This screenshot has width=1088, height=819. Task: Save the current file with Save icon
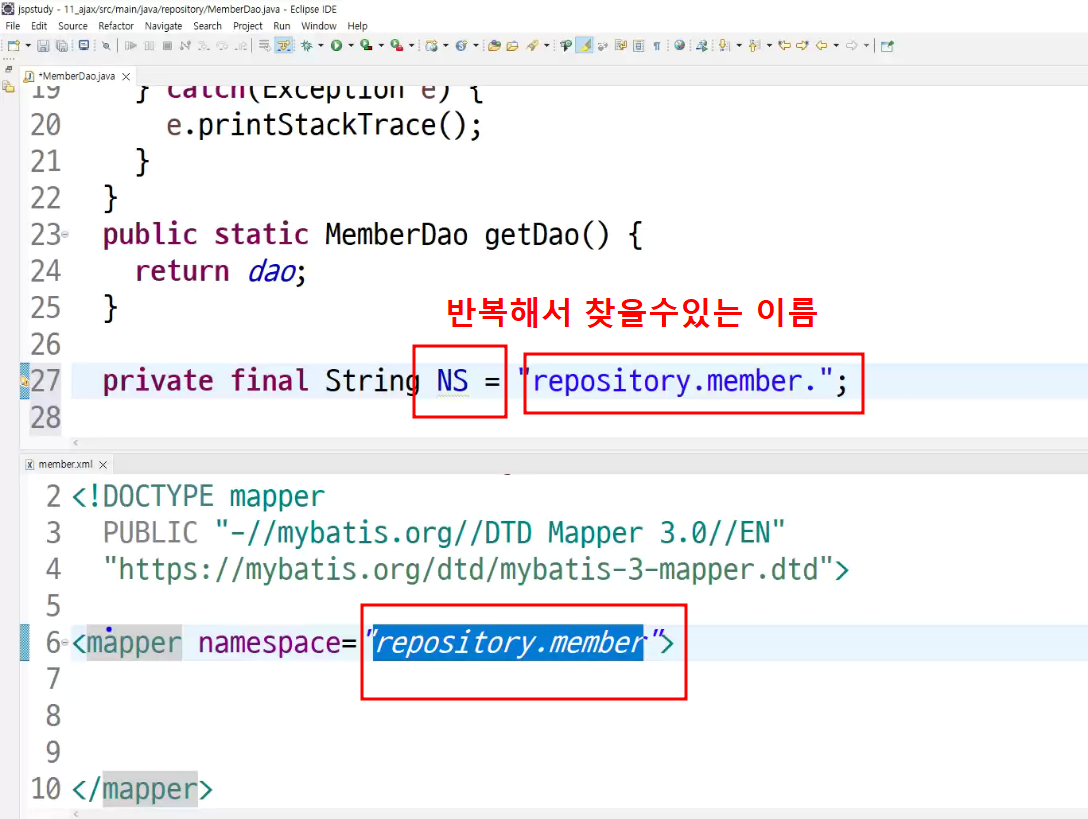(x=43, y=46)
